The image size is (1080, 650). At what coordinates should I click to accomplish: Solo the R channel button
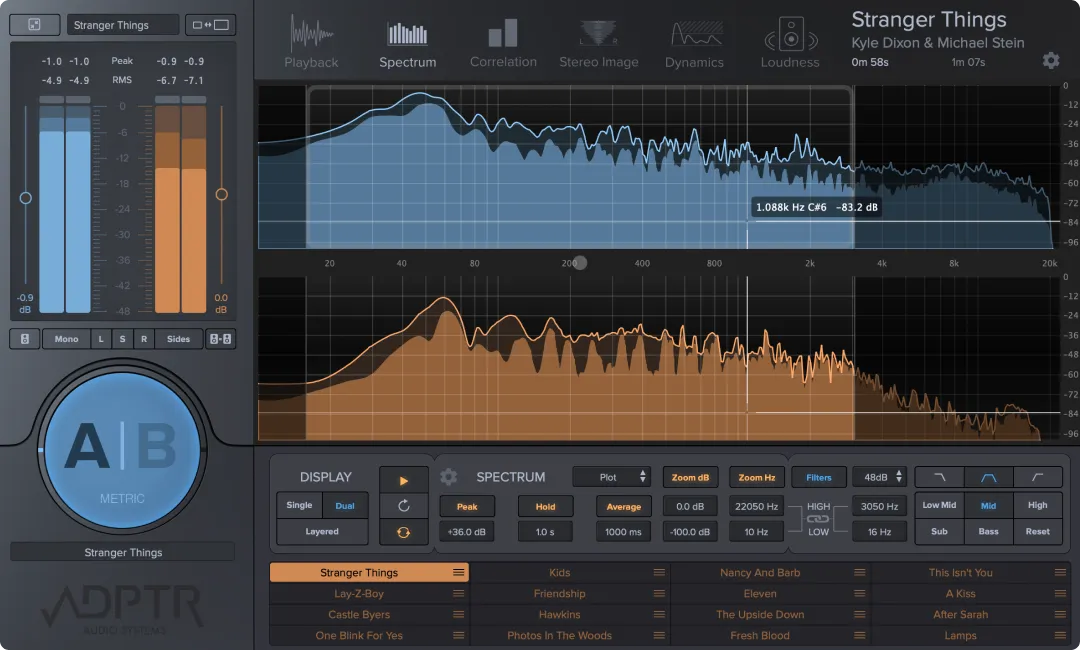(144, 339)
